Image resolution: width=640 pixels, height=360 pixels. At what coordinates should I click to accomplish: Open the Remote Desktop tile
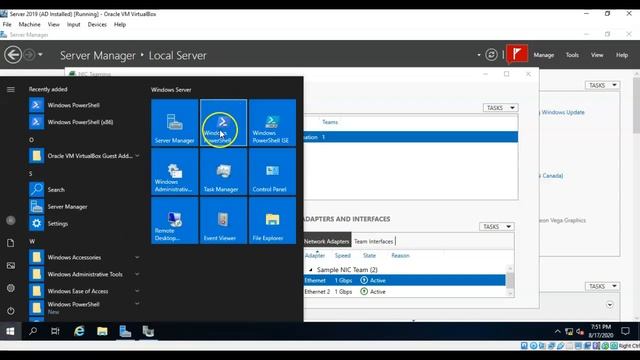pyautogui.click(x=175, y=220)
